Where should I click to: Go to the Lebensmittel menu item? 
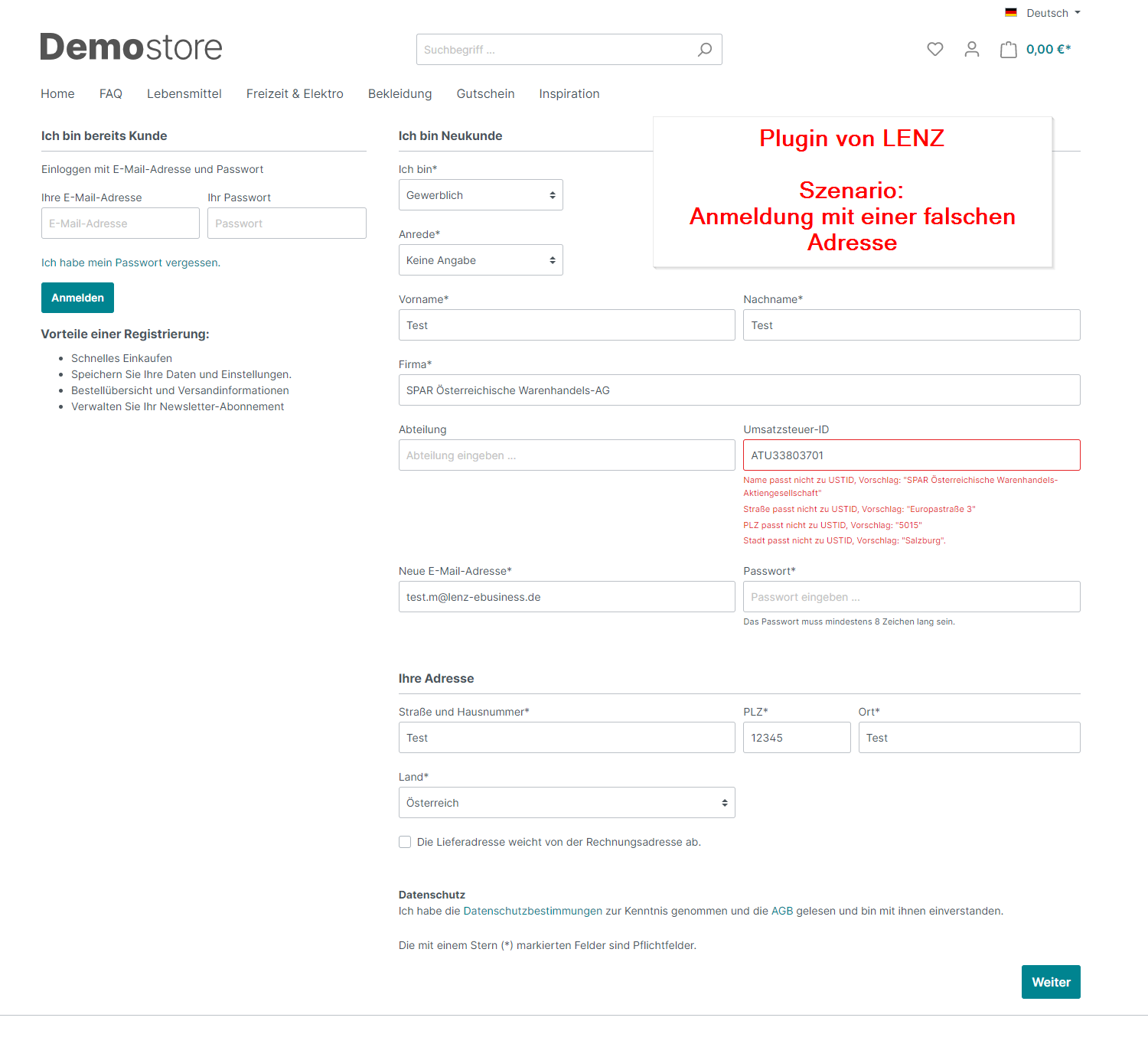pyautogui.click(x=184, y=94)
